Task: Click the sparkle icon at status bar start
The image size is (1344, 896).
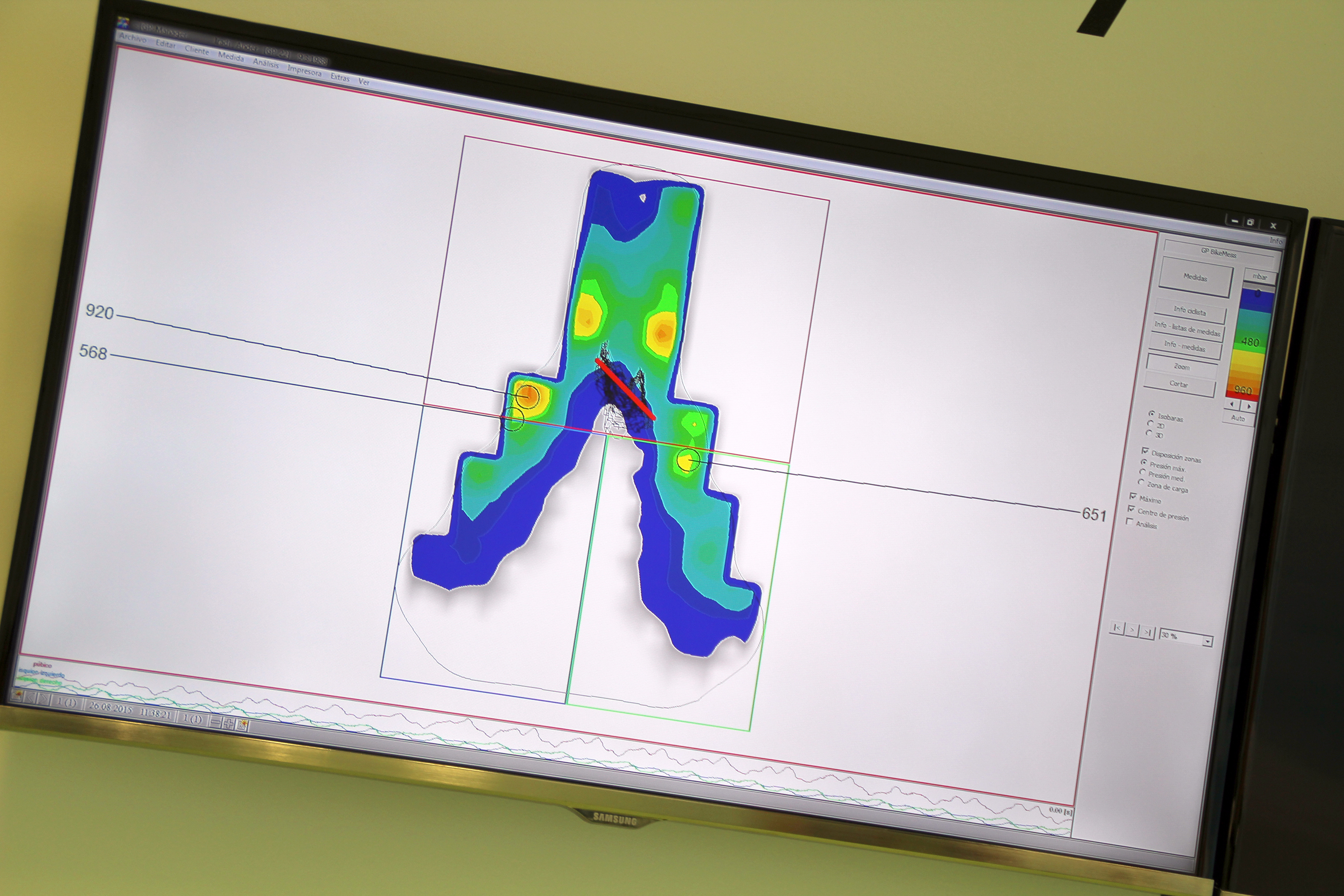Action: pos(17,696)
